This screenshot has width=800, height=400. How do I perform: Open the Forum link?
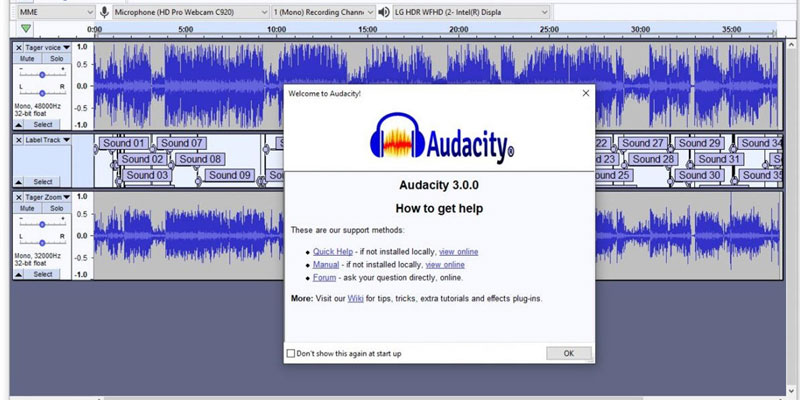(324, 278)
